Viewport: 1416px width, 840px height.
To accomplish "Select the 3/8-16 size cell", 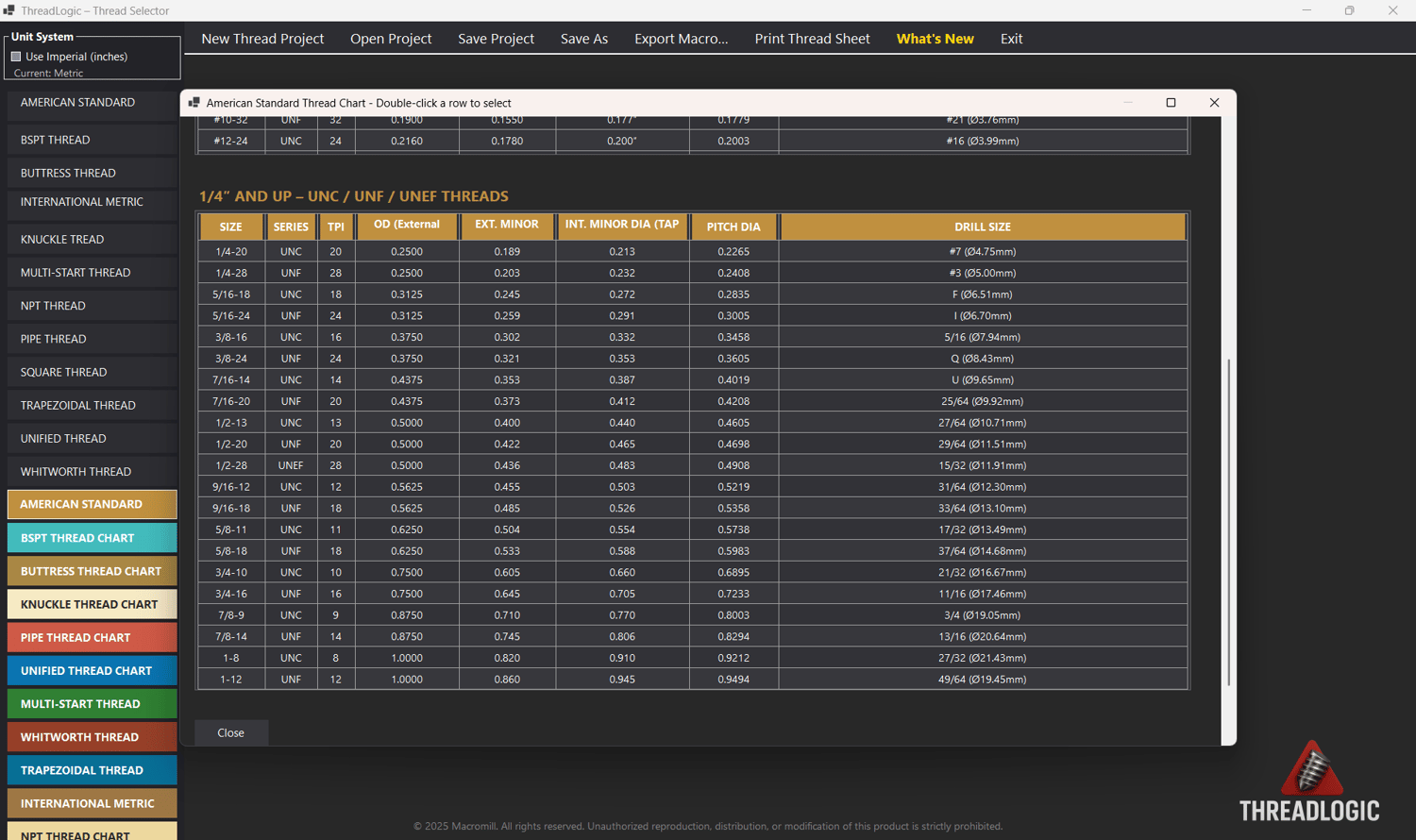I will coord(231,337).
